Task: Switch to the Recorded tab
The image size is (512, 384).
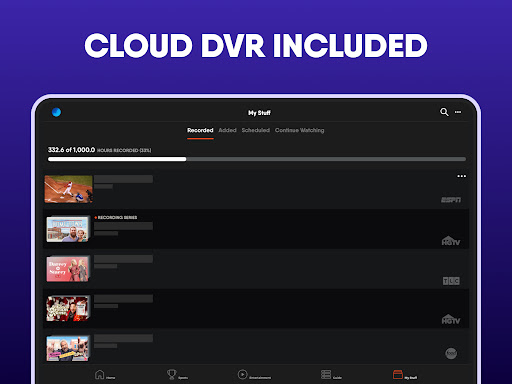Action: [x=200, y=130]
